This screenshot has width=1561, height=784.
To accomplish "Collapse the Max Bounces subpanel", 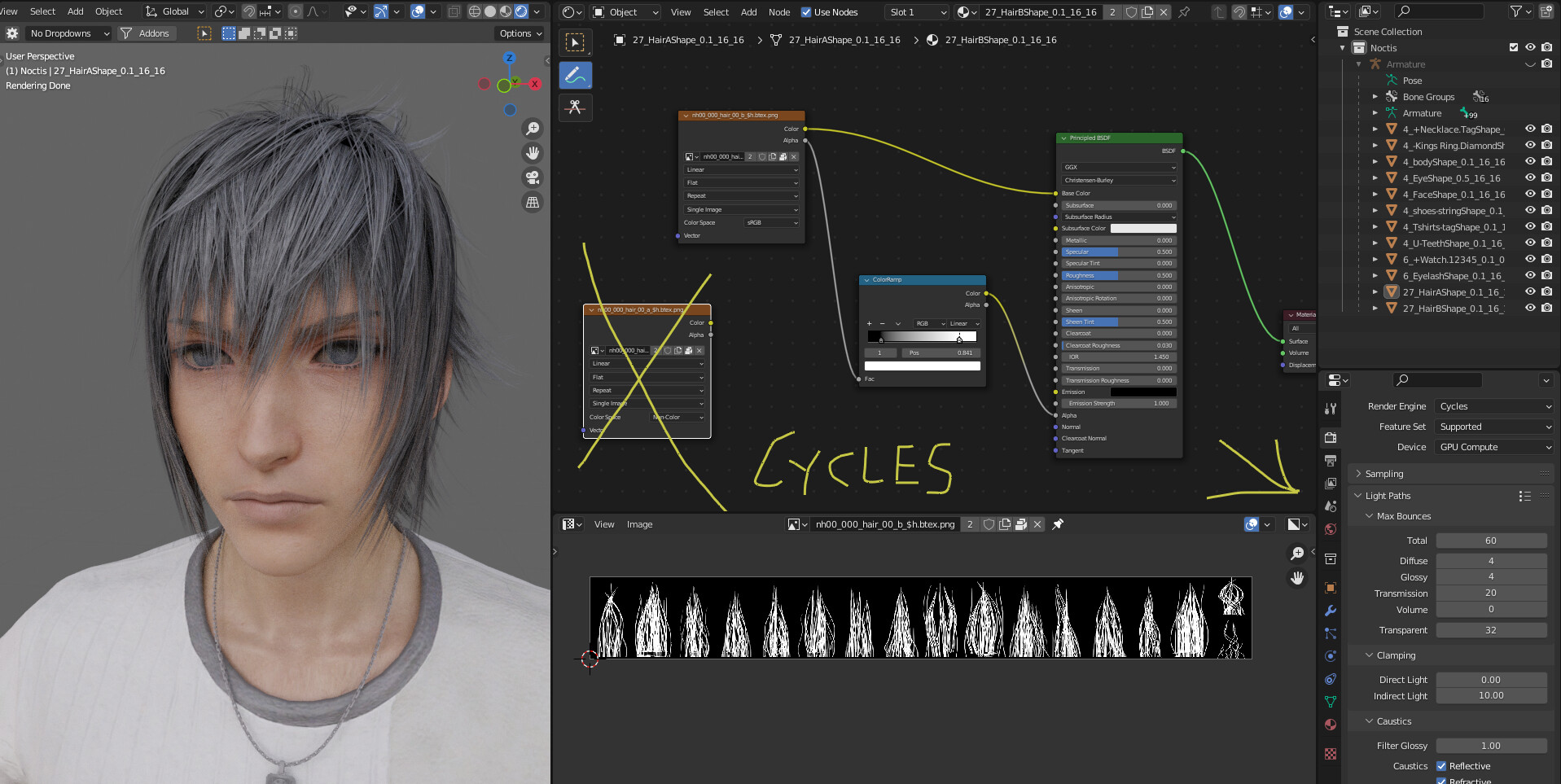I will coord(1402,516).
